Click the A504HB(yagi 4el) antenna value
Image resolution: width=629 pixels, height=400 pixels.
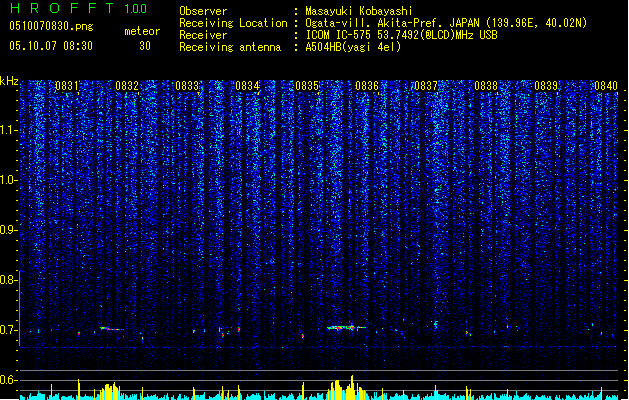click(353, 47)
